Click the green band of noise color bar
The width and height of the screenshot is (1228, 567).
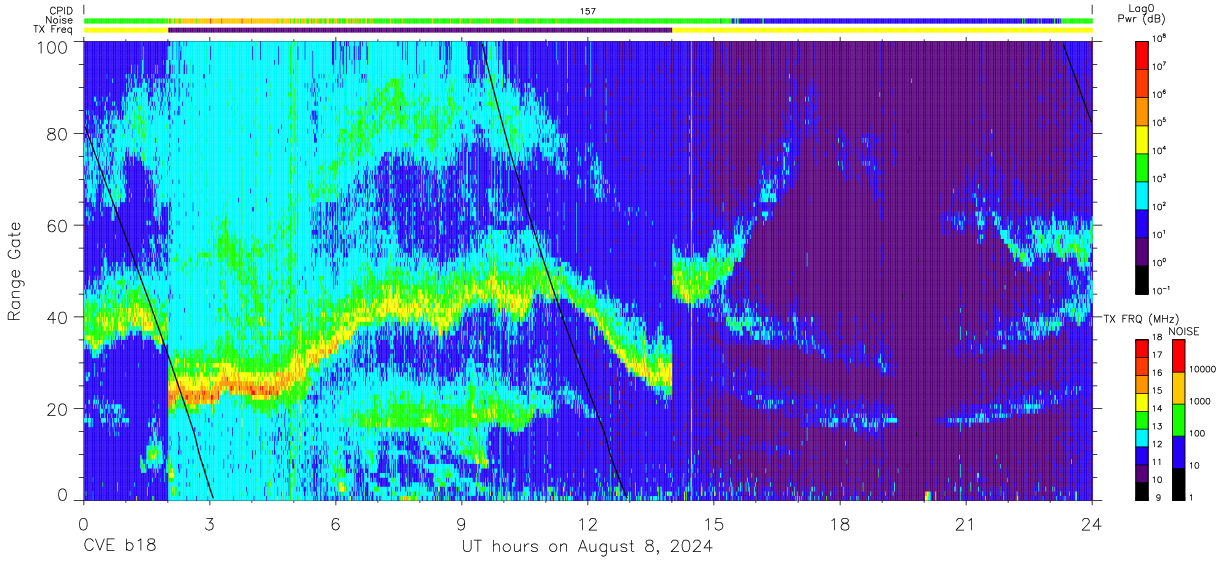(1177, 420)
